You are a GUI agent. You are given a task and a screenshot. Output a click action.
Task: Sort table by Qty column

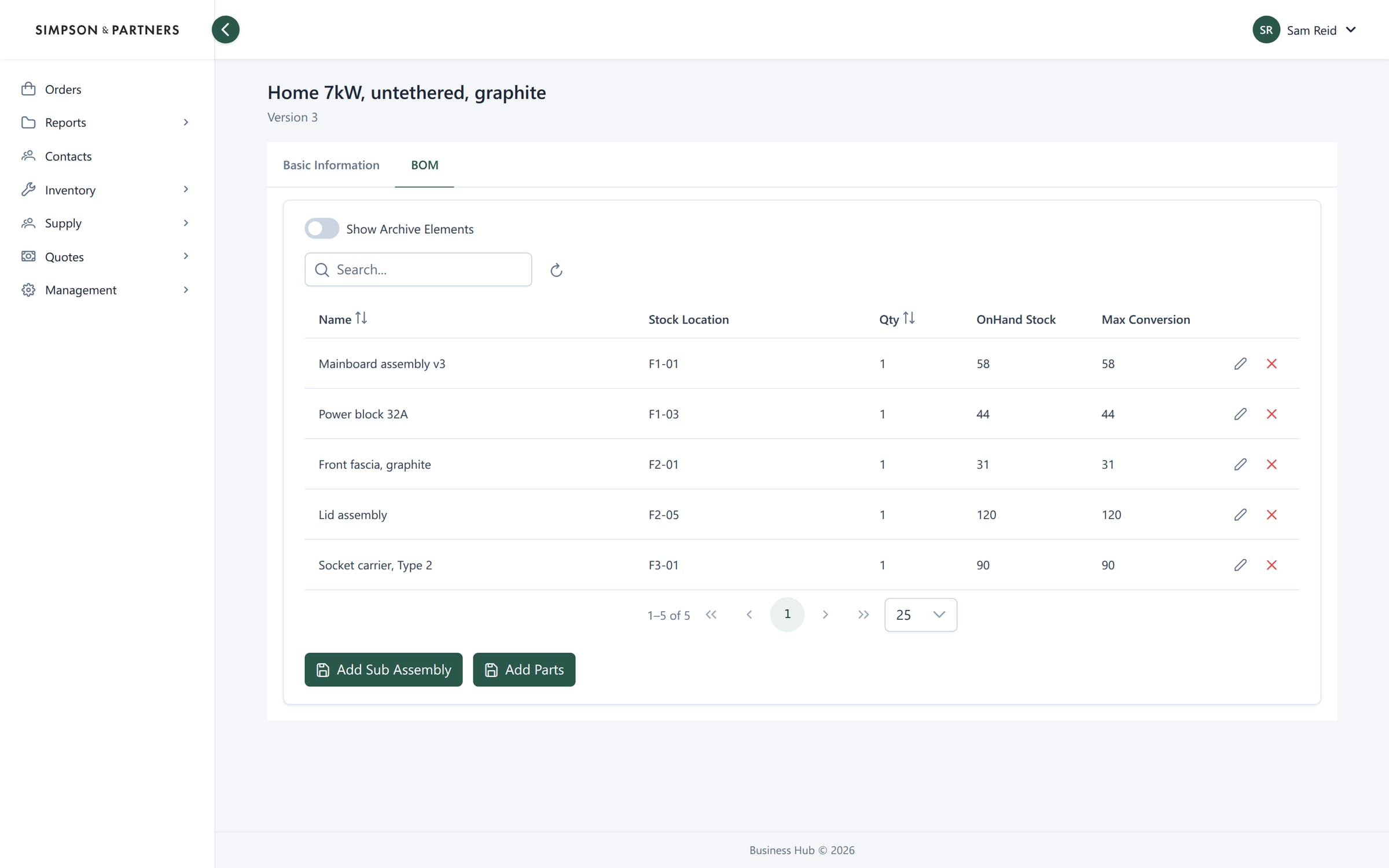[x=908, y=318]
